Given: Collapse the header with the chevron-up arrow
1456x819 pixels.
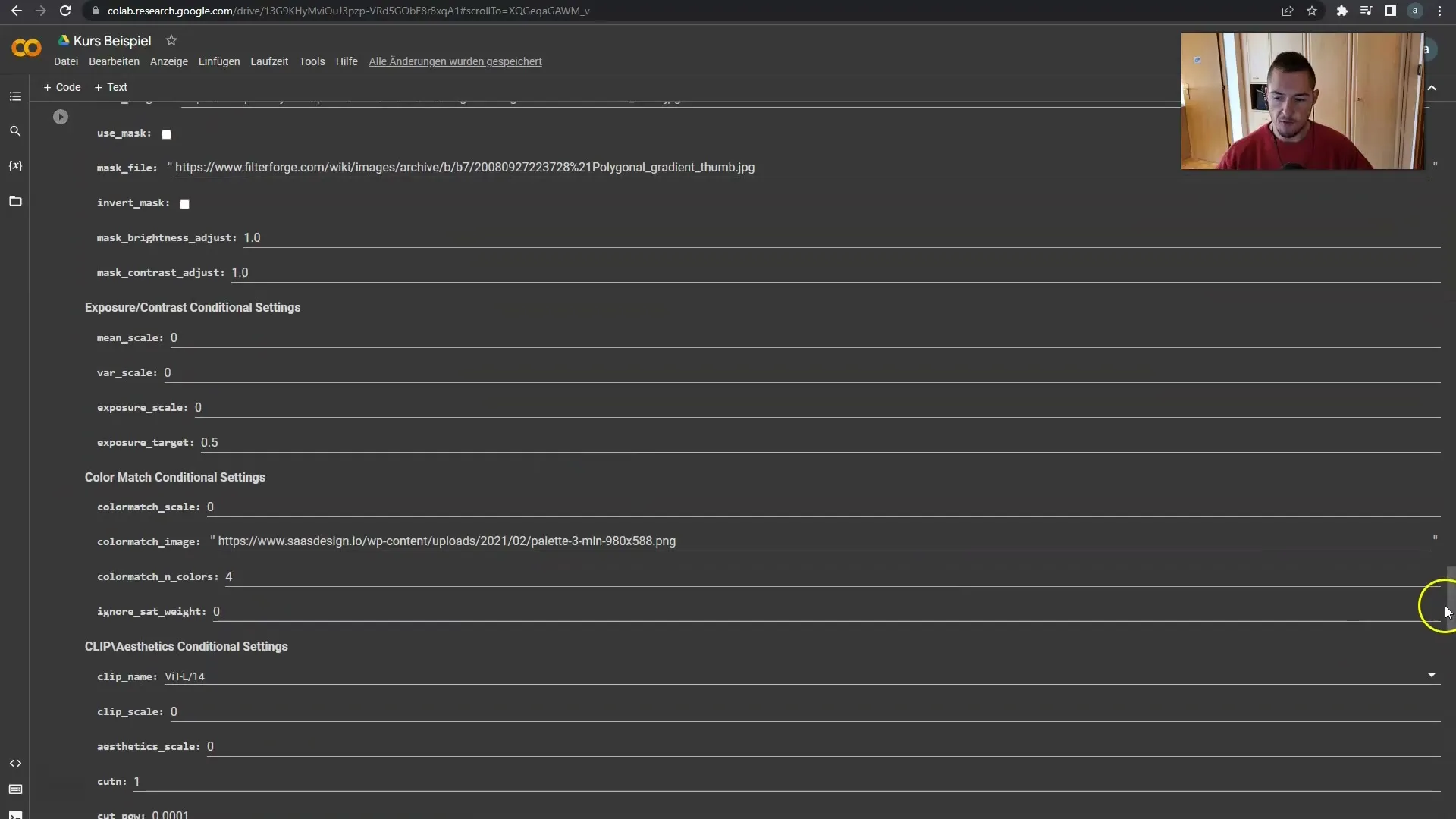Looking at the screenshot, I should (x=1432, y=88).
